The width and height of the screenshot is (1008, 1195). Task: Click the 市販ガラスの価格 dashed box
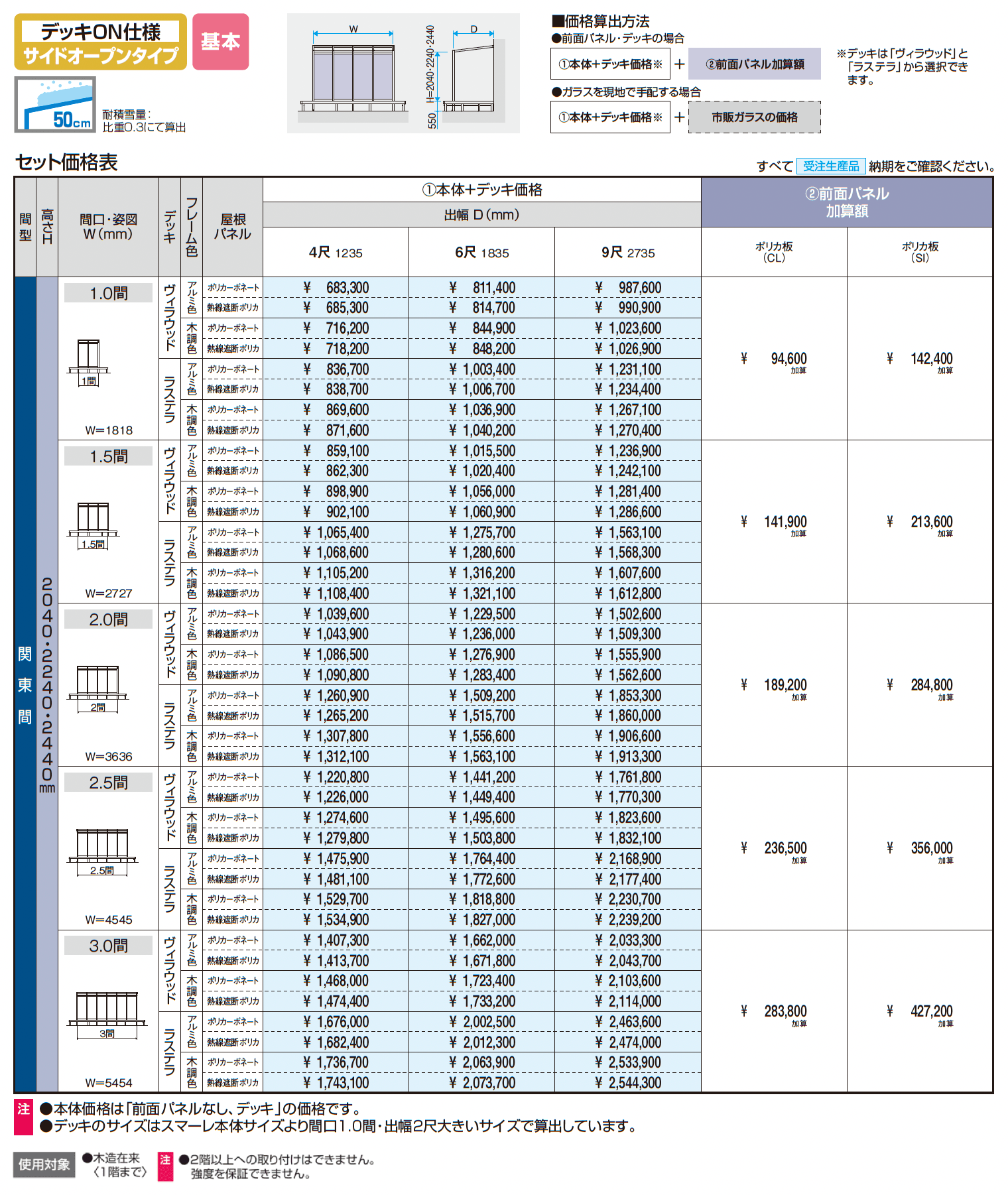(x=754, y=117)
